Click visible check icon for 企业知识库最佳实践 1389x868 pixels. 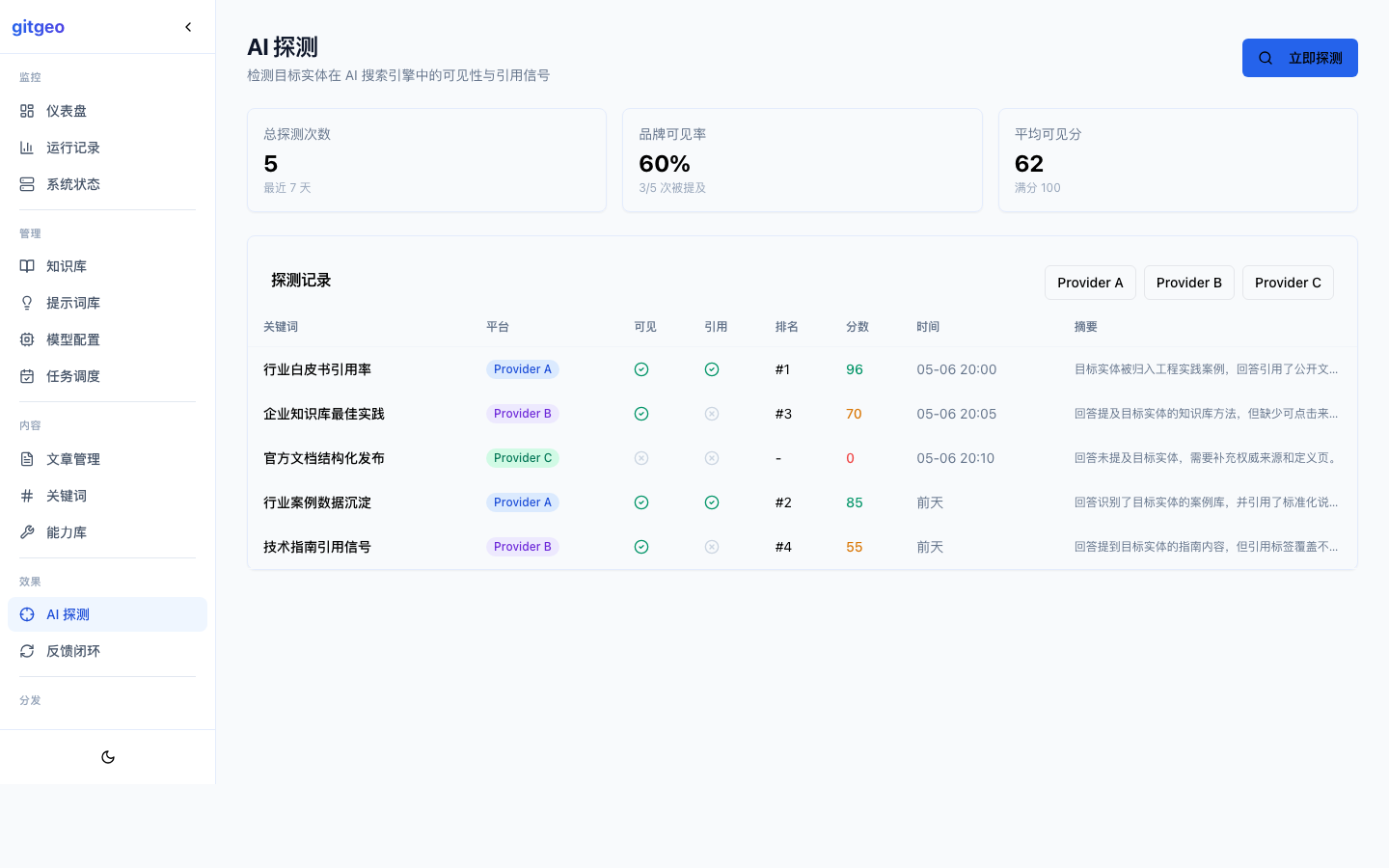[641, 414]
